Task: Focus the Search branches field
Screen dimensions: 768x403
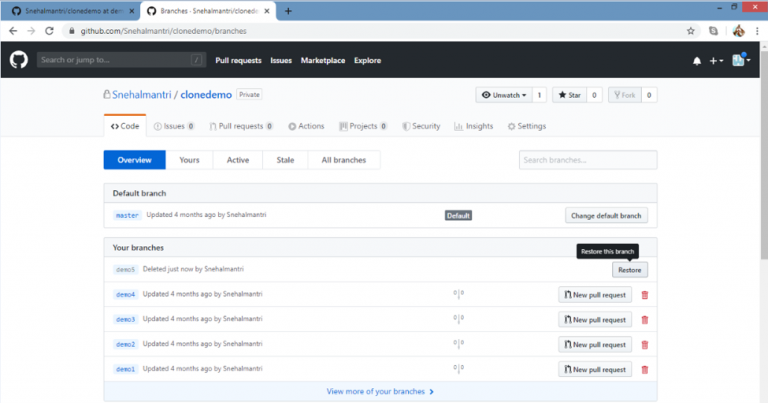Action: click(x=587, y=160)
